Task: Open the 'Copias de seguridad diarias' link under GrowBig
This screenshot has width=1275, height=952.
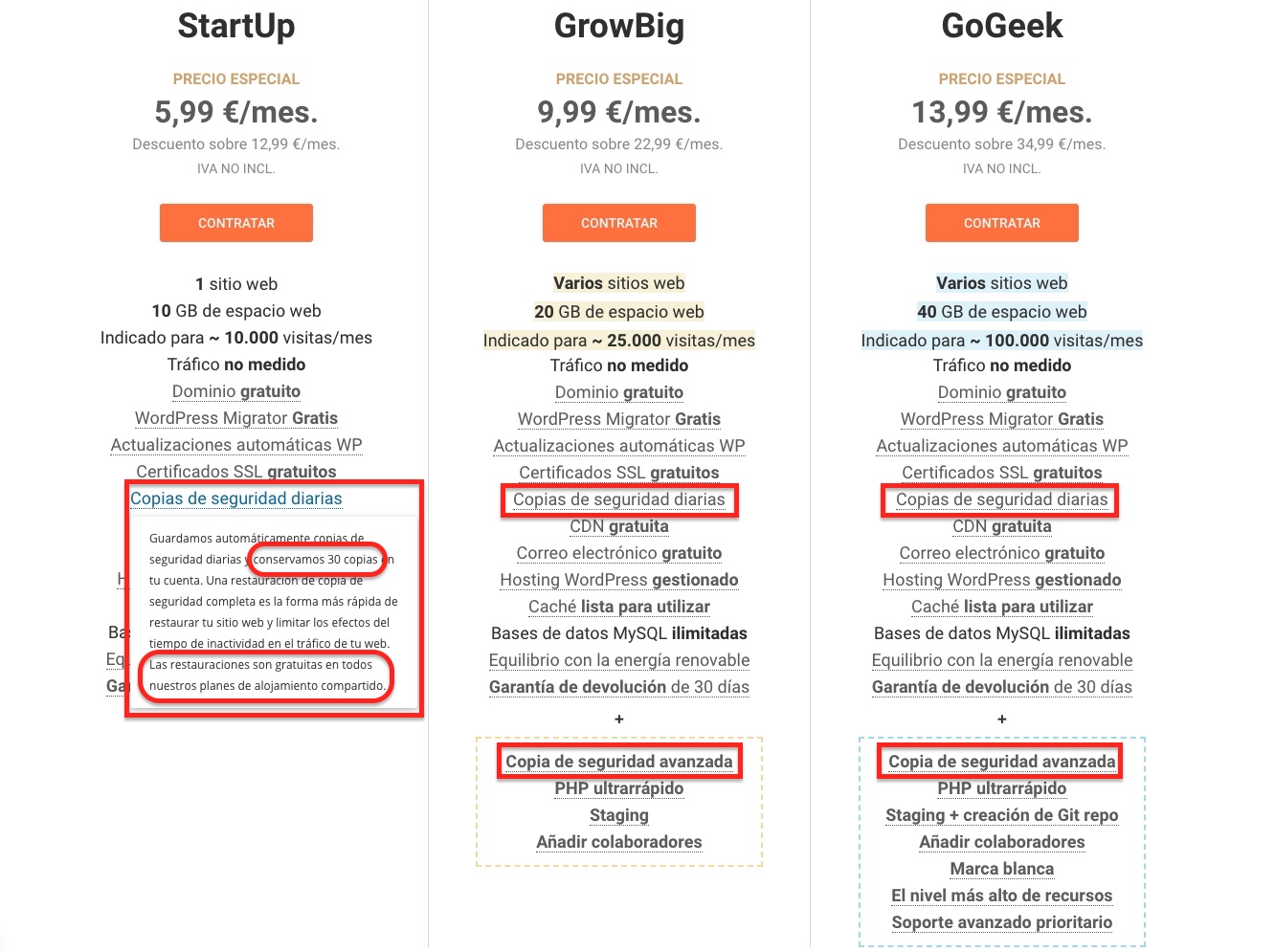Action: (x=618, y=499)
